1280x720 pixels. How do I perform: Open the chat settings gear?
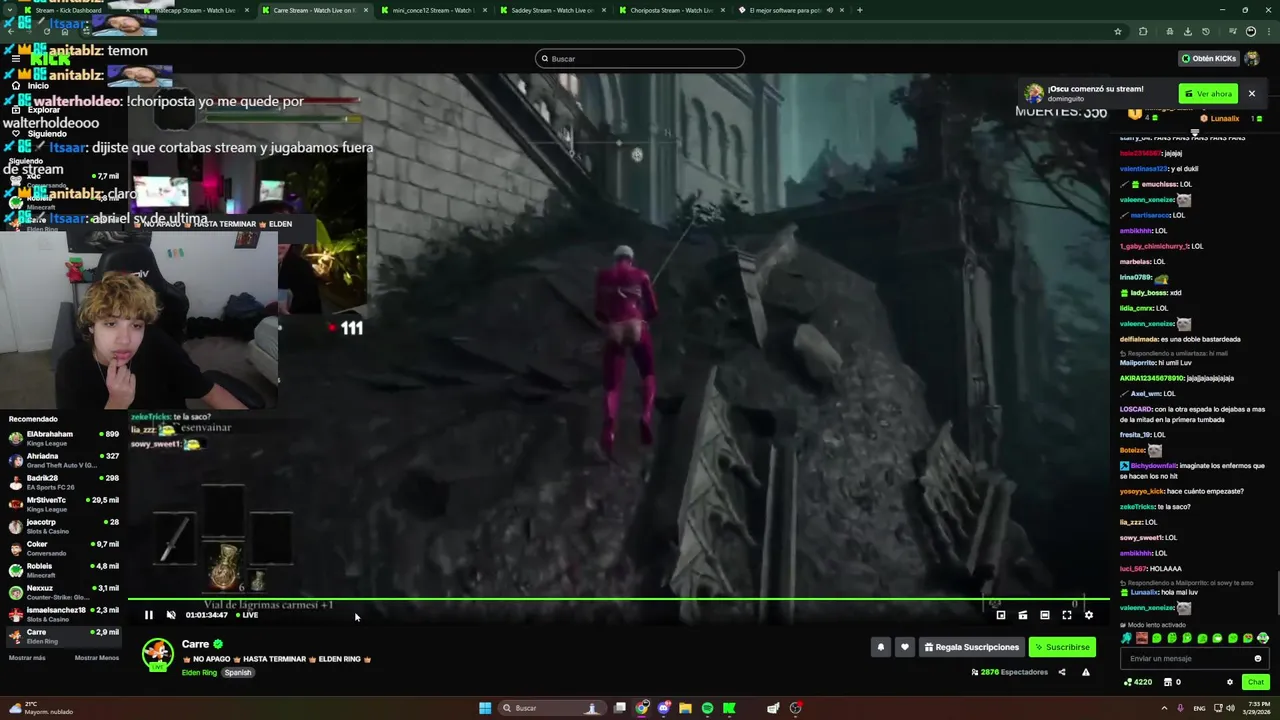1230,682
